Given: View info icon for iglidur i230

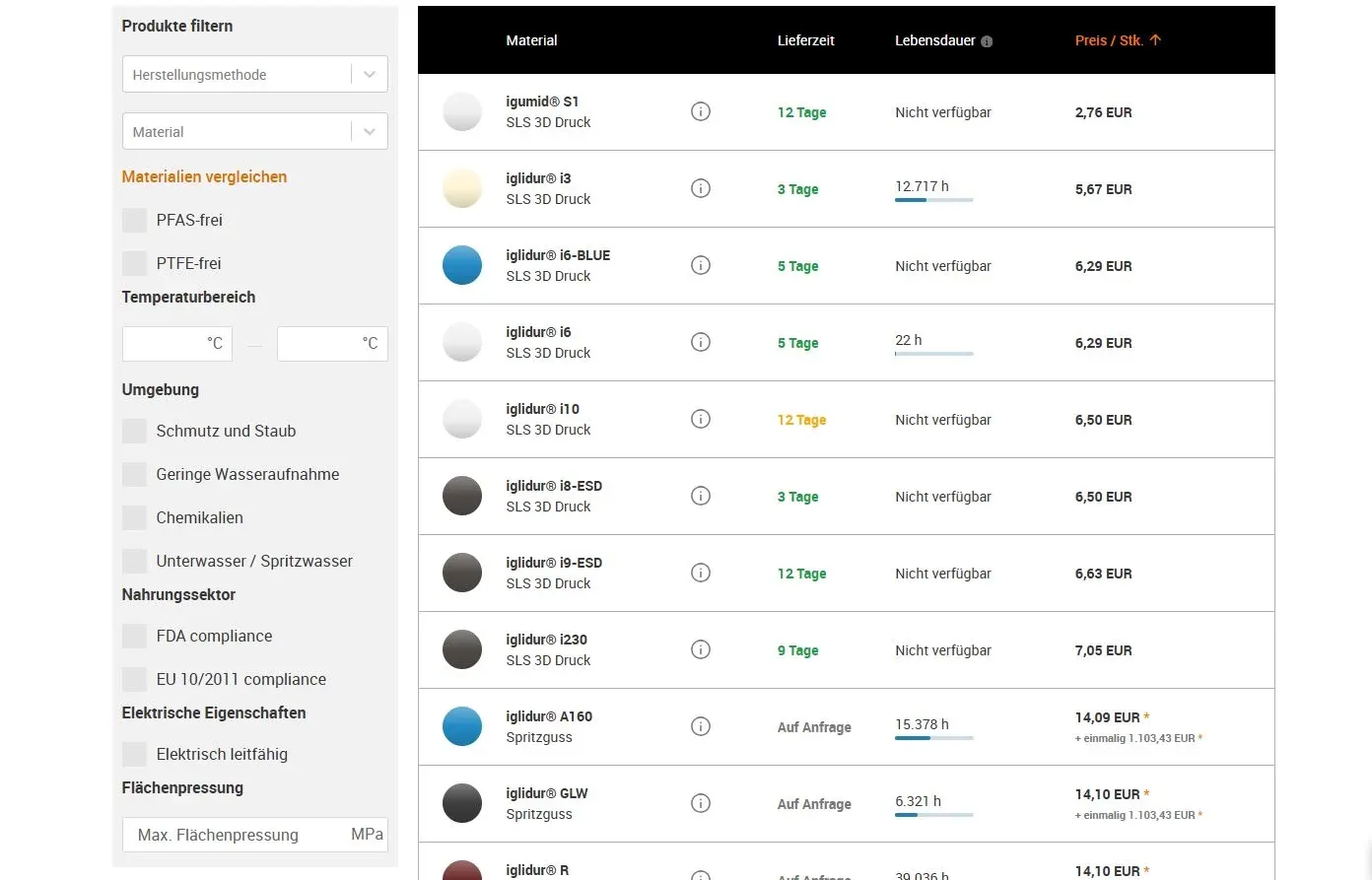Looking at the screenshot, I should pos(700,649).
